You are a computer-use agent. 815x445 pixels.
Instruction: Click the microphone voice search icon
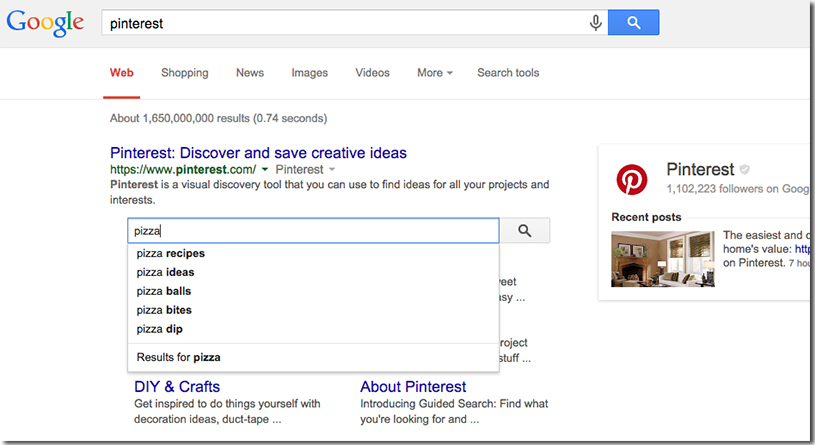pyautogui.click(x=596, y=23)
